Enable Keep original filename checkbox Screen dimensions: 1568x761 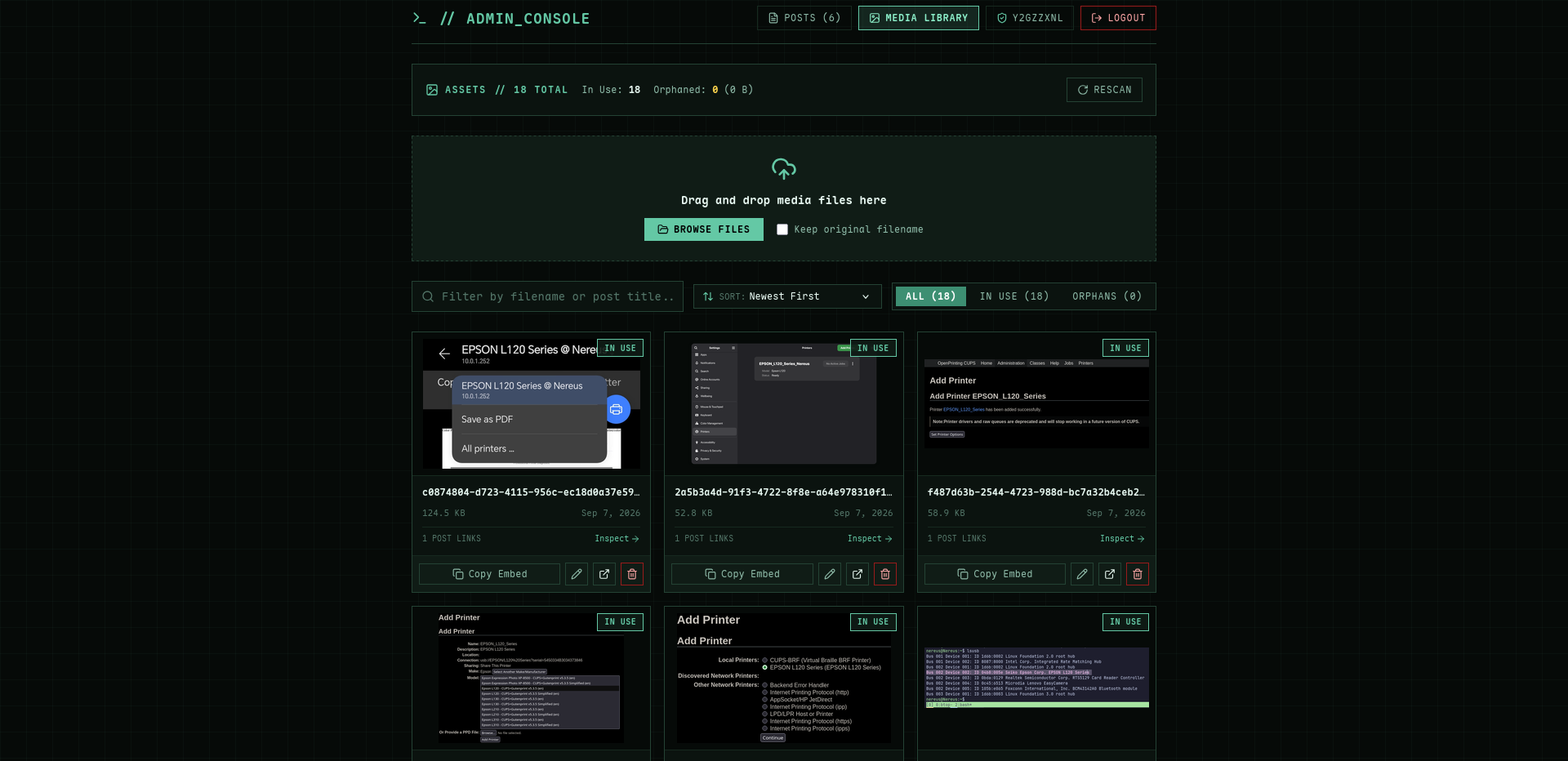tap(782, 229)
